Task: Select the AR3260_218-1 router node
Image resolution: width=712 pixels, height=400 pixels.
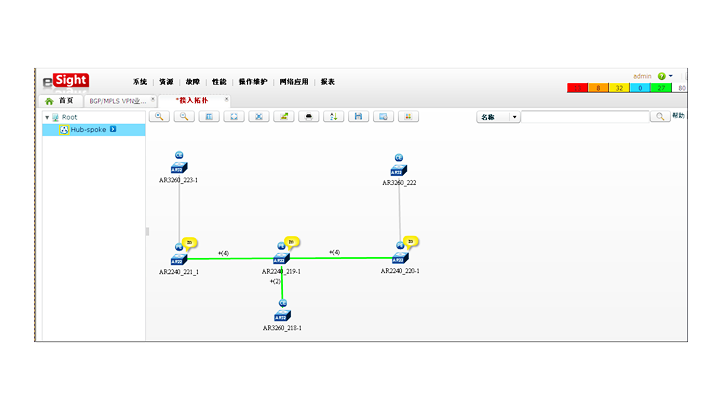Action: tap(283, 315)
